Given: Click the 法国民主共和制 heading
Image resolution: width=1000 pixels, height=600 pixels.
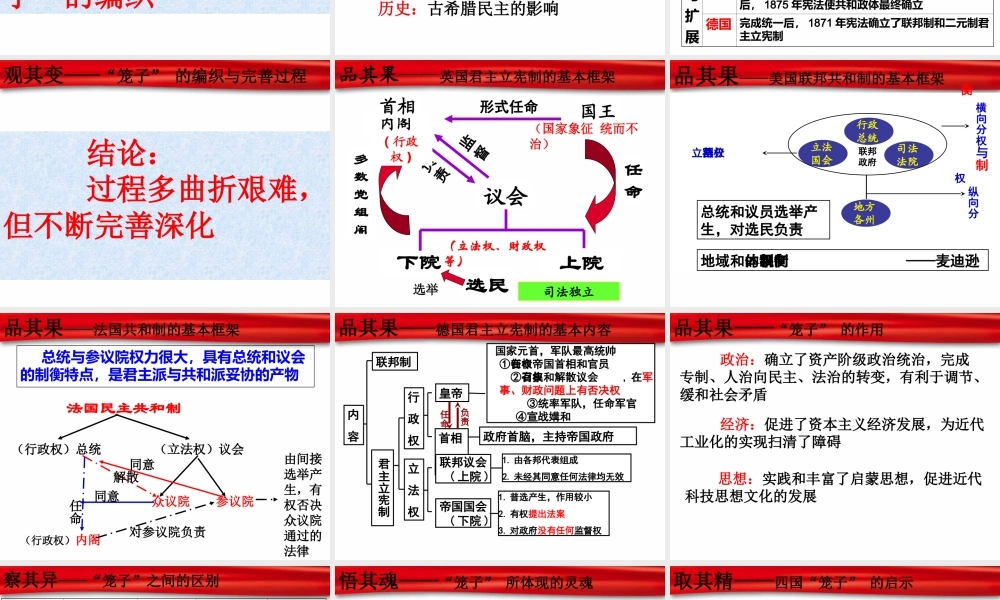Looking at the screenshot, I should pos(123,407).
